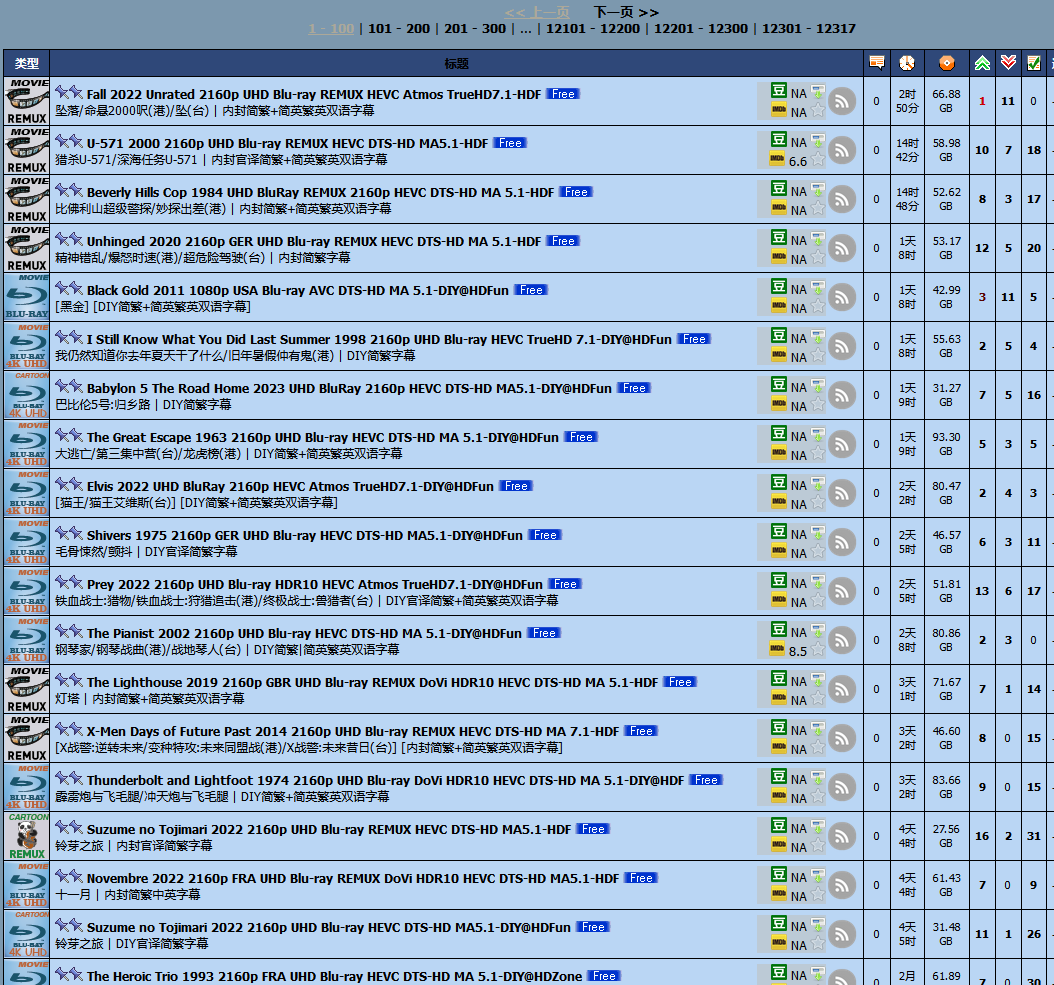Image resolution: width=1054 pixels, height=985 pixels.
Task: Sort by the 标题 column header
Action: click(456, 63)
